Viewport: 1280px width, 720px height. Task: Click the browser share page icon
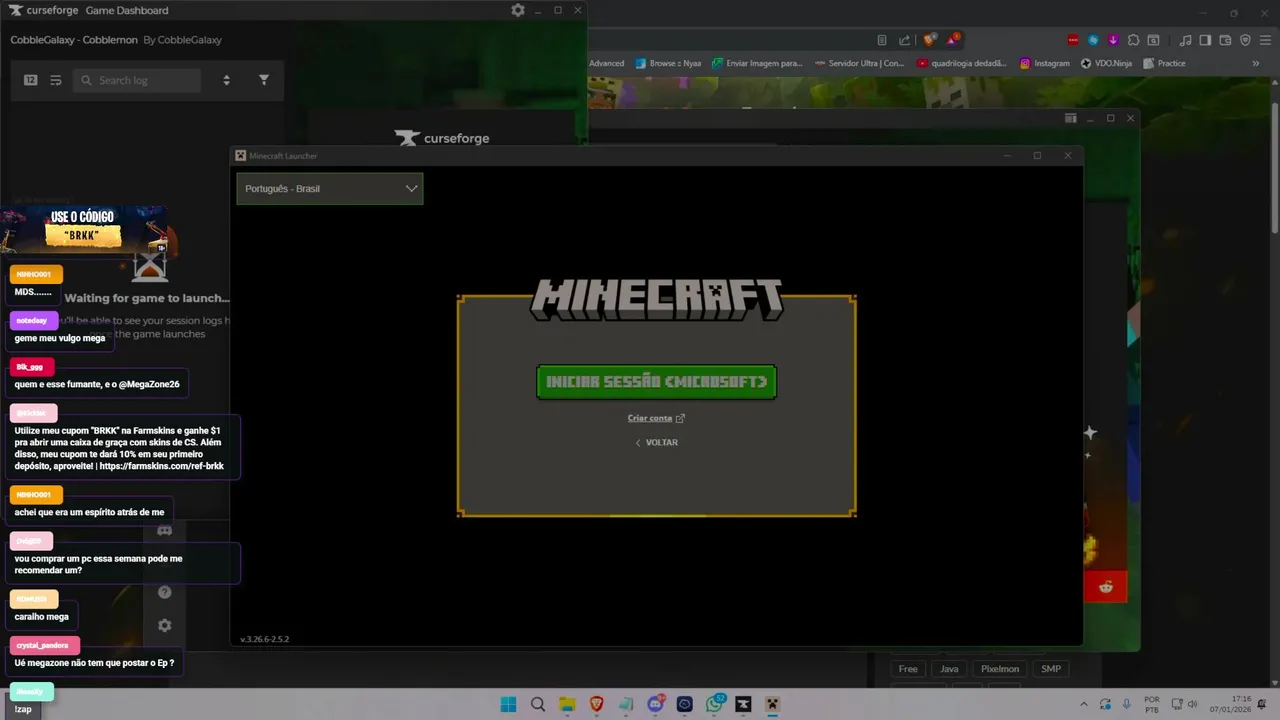click(x=905, y=40)
